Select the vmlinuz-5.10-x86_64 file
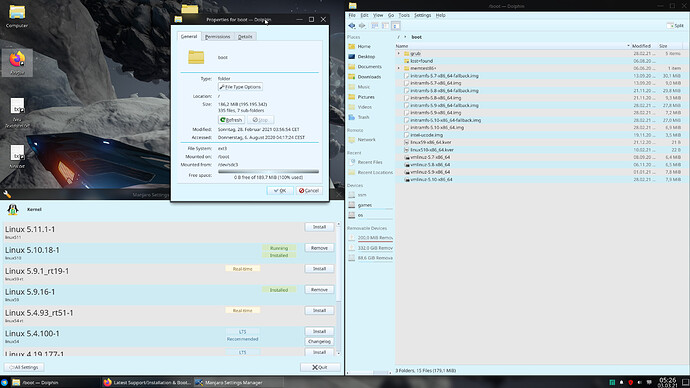 (x=431, y=179)
